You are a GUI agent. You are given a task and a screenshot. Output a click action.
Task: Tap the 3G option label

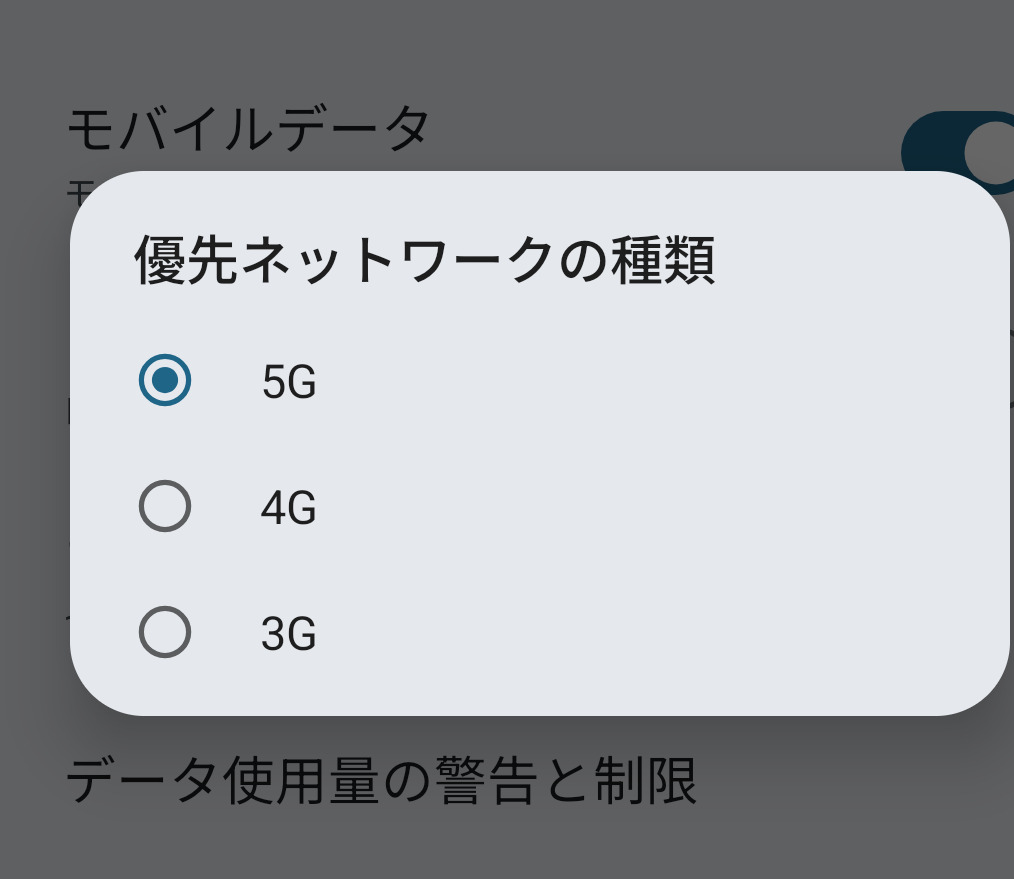click(x=289, y=634)
